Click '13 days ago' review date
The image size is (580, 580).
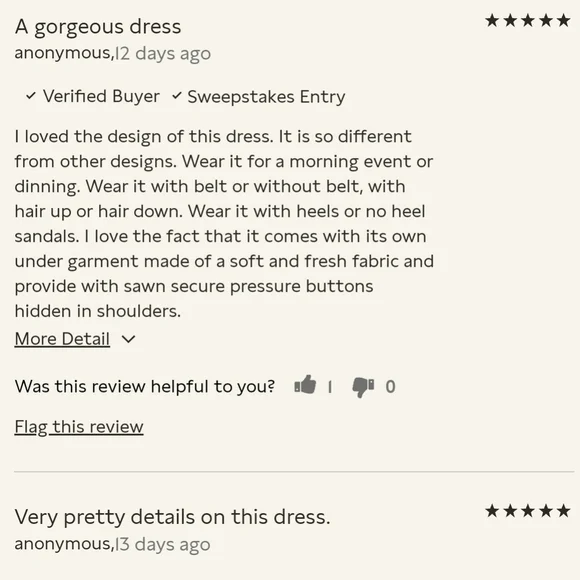click(163, 544)
